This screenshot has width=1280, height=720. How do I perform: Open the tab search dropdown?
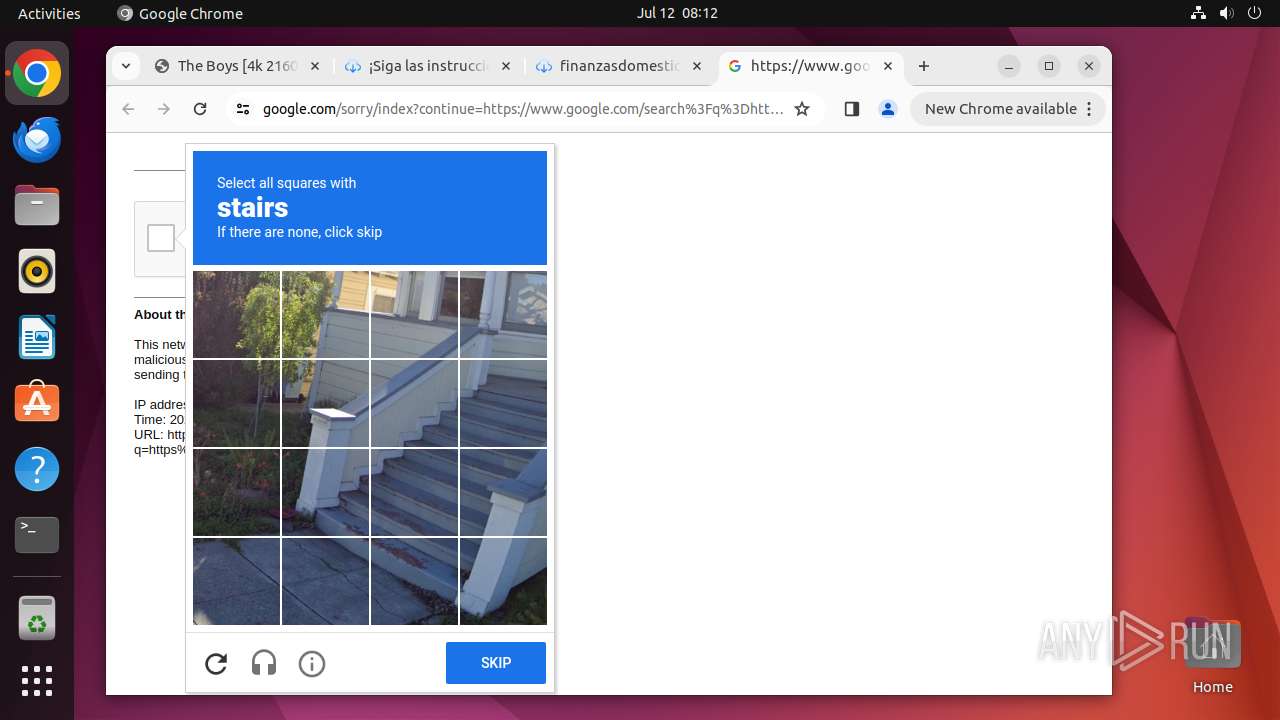click(125, 66)
